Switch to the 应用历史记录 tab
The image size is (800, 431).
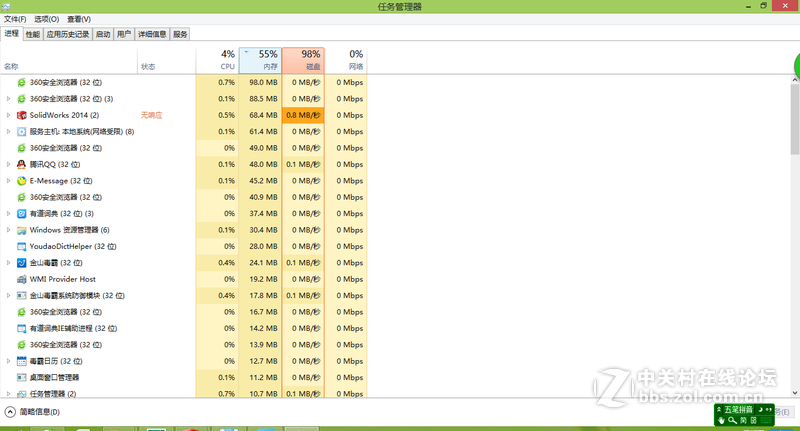click(x=68, y=34)
